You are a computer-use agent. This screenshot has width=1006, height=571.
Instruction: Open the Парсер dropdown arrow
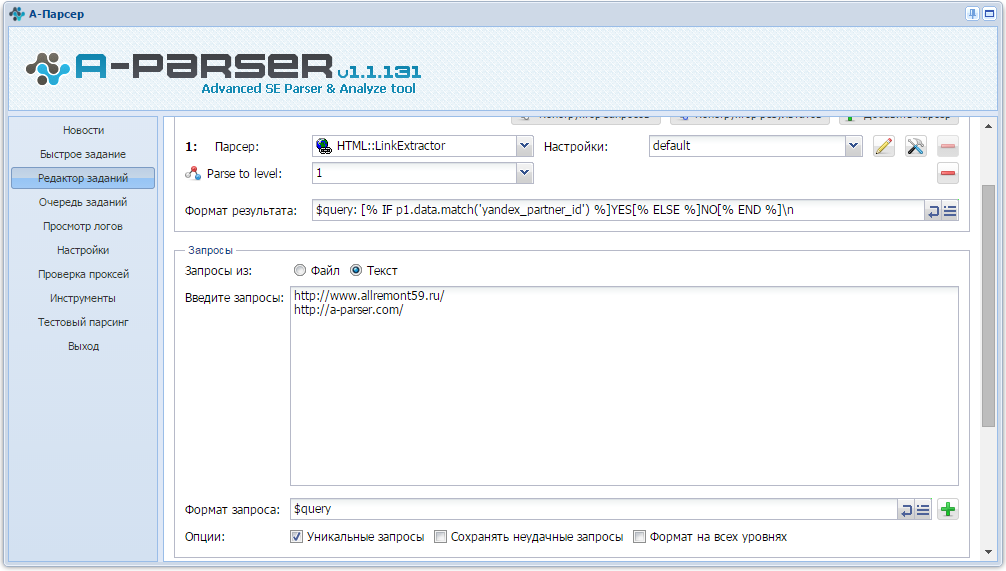coord(525,146)
